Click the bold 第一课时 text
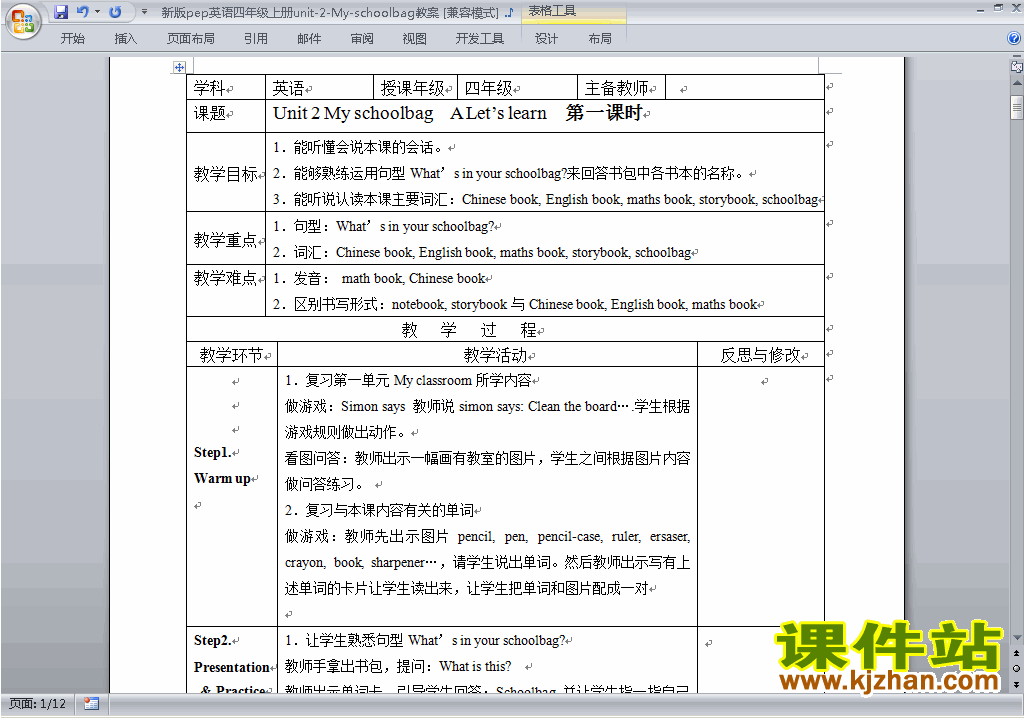Image resolution: width=1024 pixels, height=718 pixels. (x=604, y=112)
